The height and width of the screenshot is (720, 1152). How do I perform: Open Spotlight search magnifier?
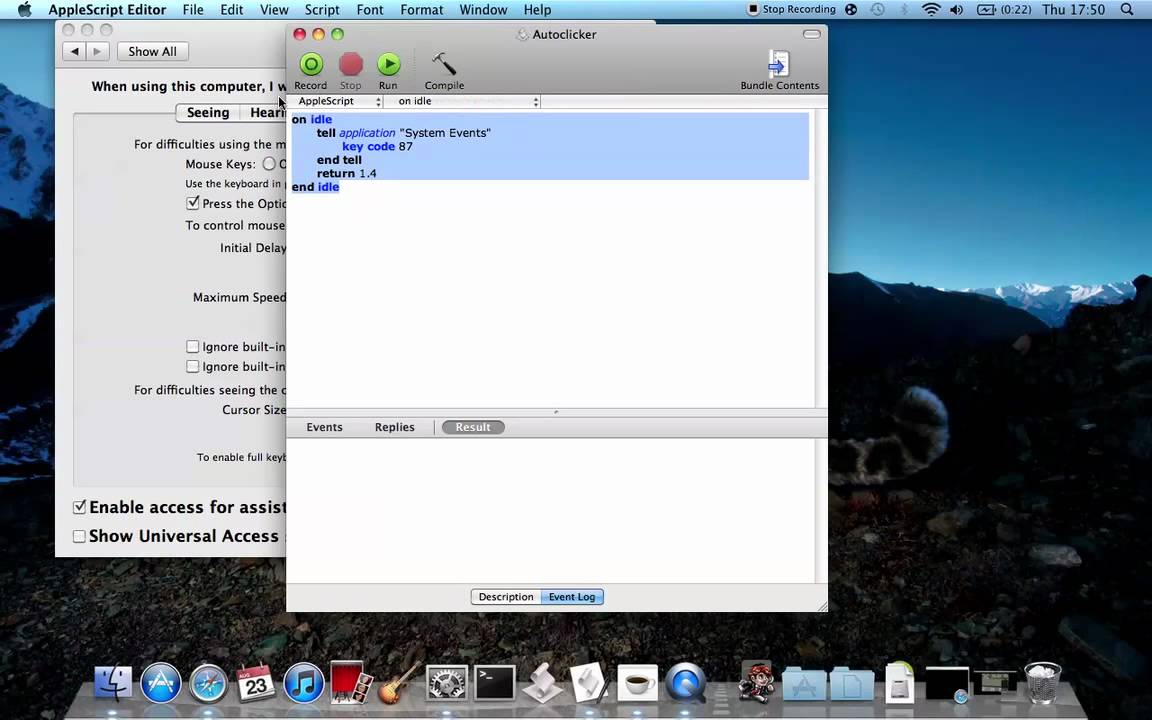(x=1127, y=10)
